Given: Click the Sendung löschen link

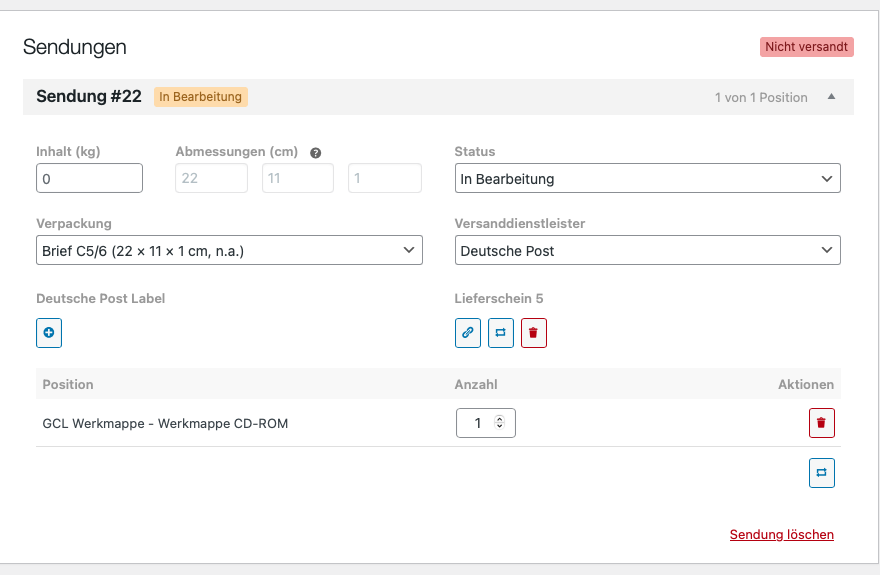Looking at the screenshot, I should [x=781, y=535].
